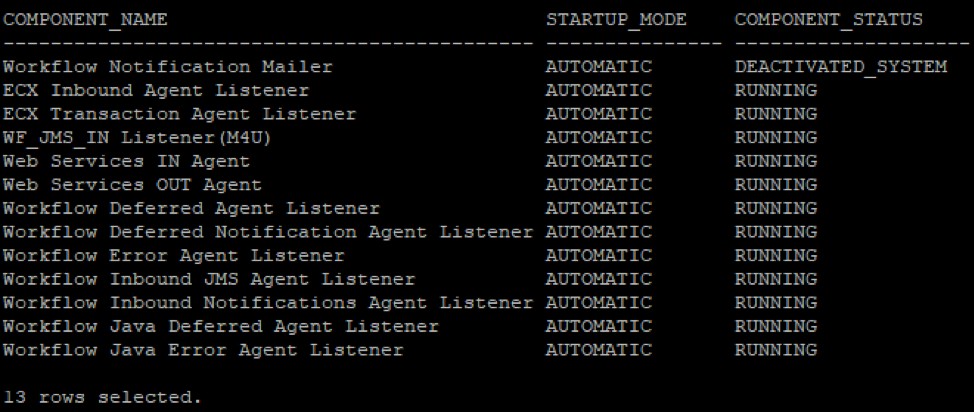The width and height of the screenshot is (974, 412).
Task: Click AUTOMATIC for Workflow Notification Mailer
Action: (598, 67)
